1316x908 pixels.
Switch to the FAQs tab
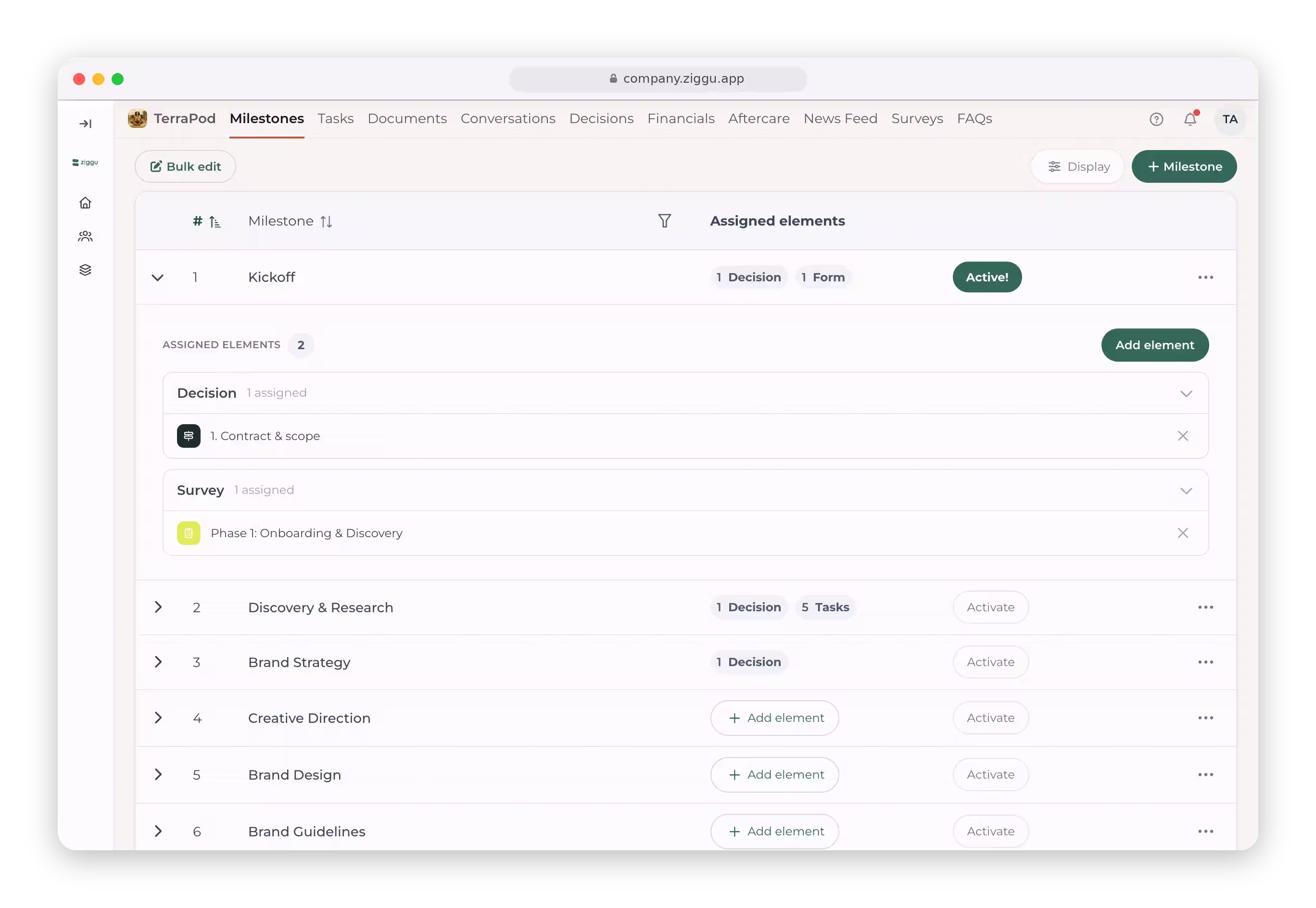coord(974,118)
